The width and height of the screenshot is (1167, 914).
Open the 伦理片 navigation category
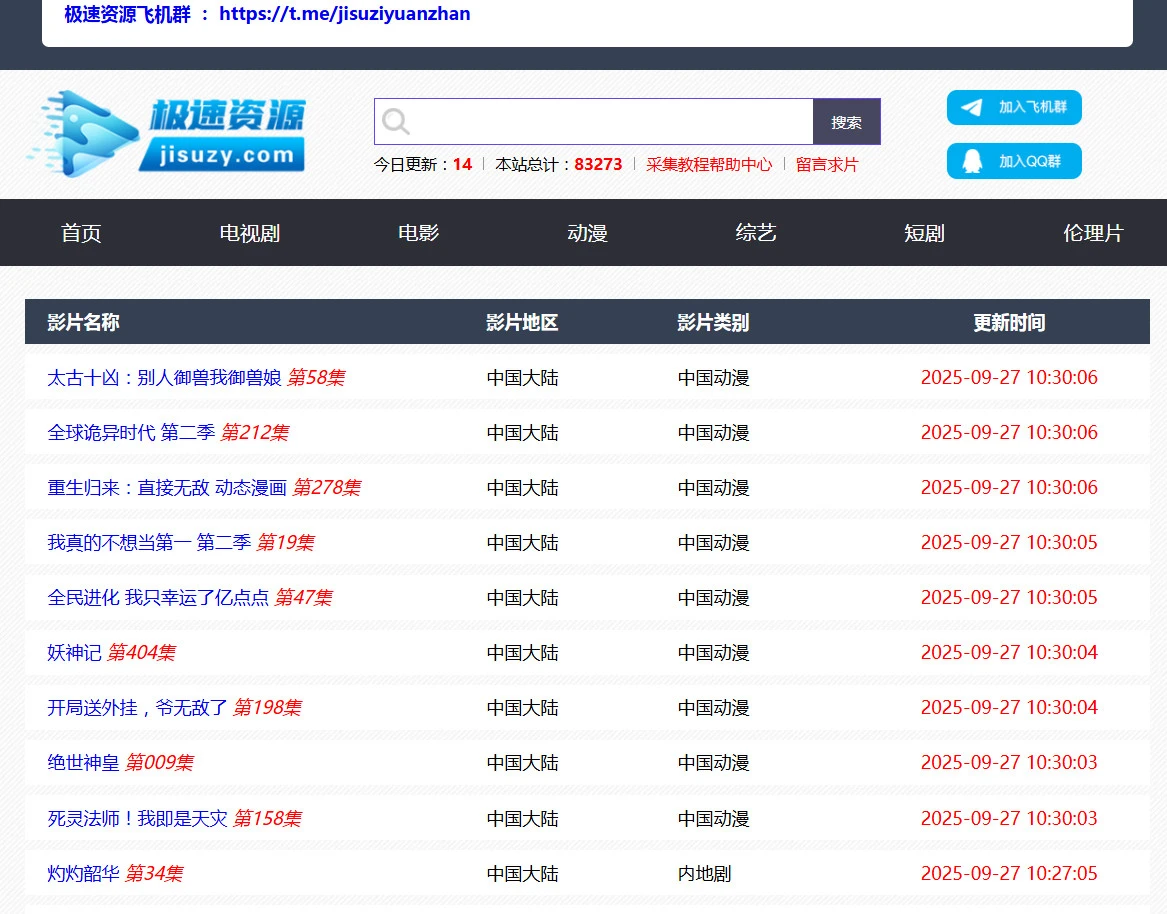click(x=1092, y=233)
